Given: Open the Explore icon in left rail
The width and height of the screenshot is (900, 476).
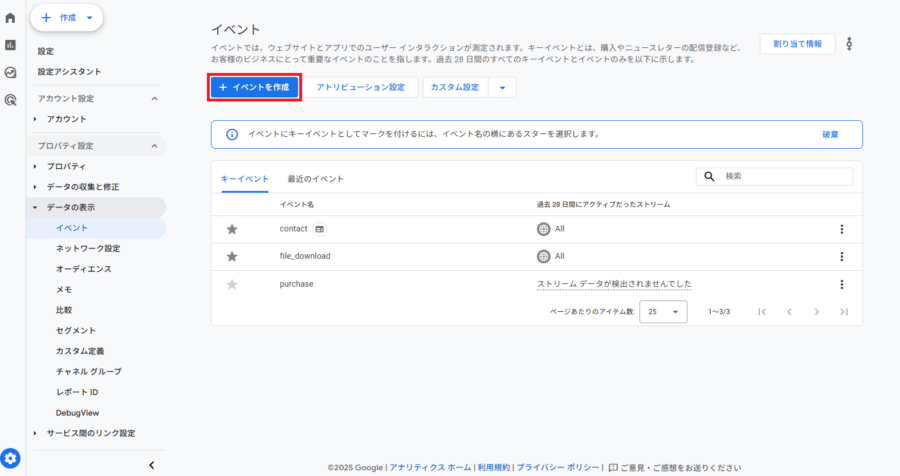Looking at the screenshot, I should (x=11, y=72).
